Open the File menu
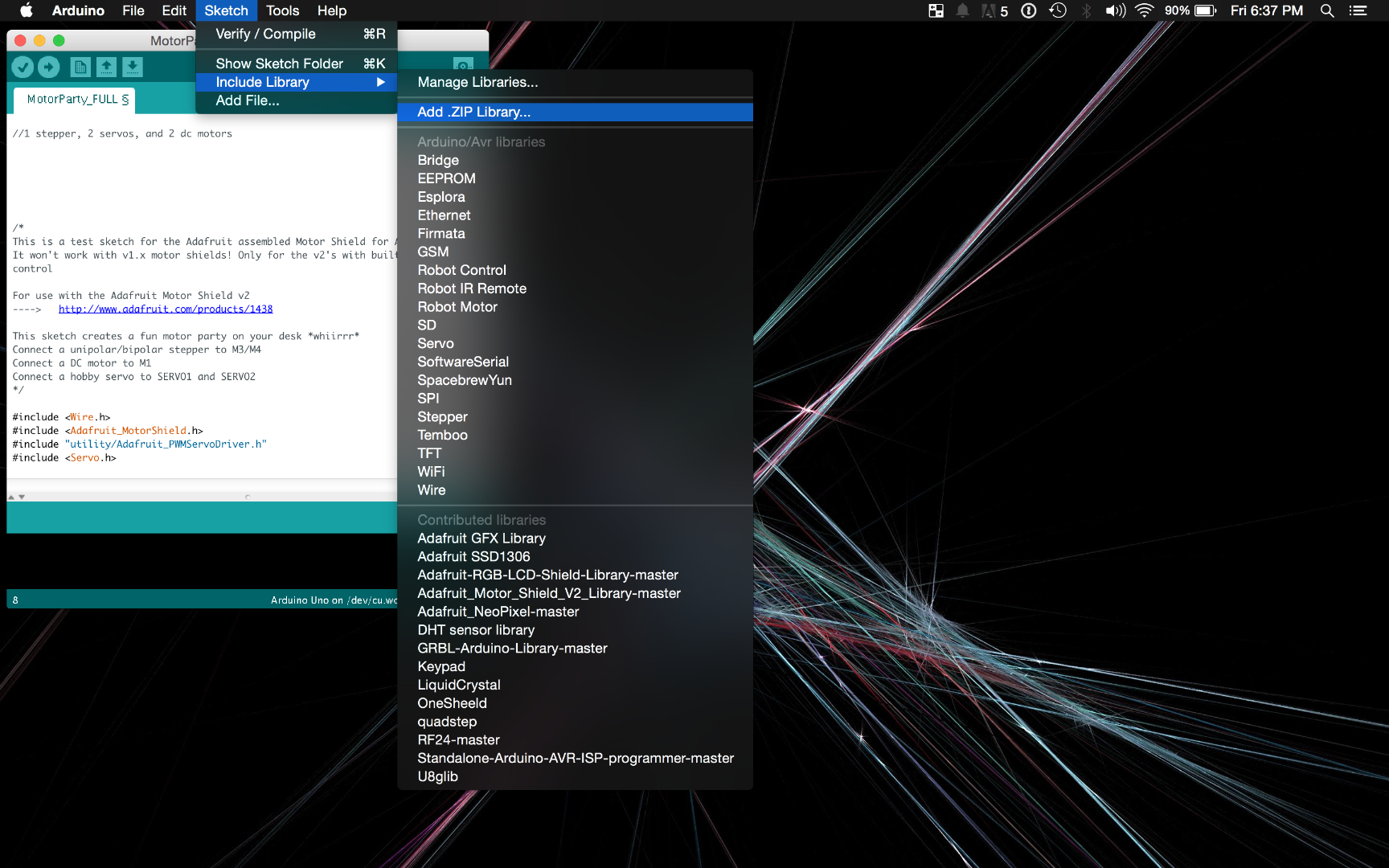The image size is (1389, 868). (133, 10)
